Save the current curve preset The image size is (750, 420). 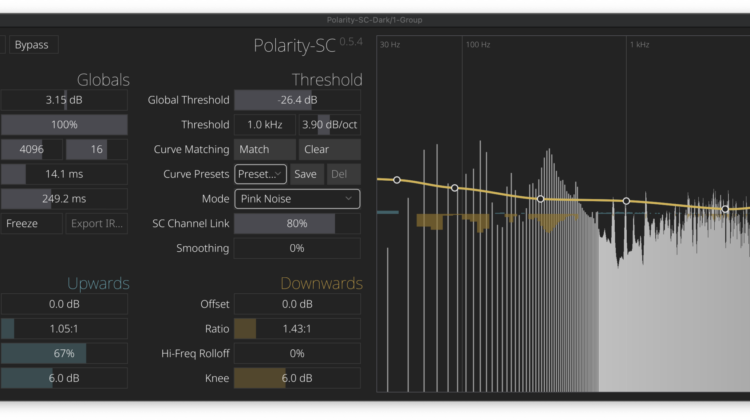[306, 174]
